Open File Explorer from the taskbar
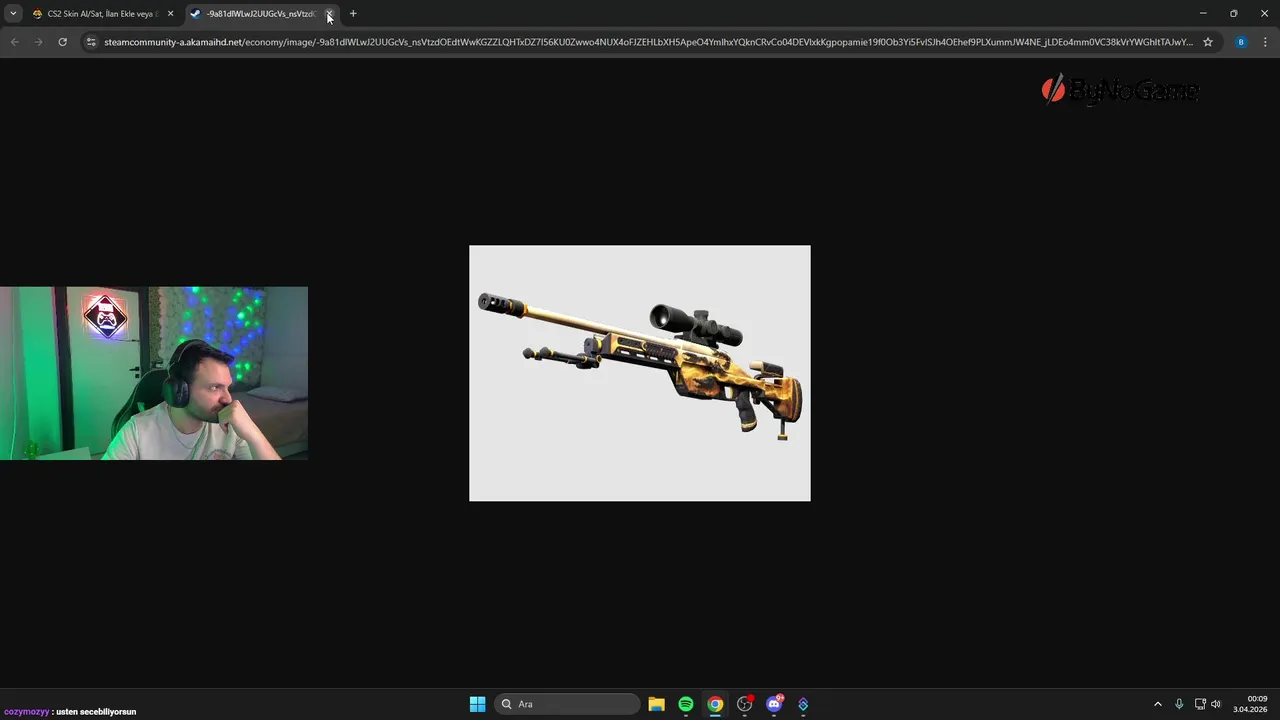 pyautogui.click(x=656, y=704)
